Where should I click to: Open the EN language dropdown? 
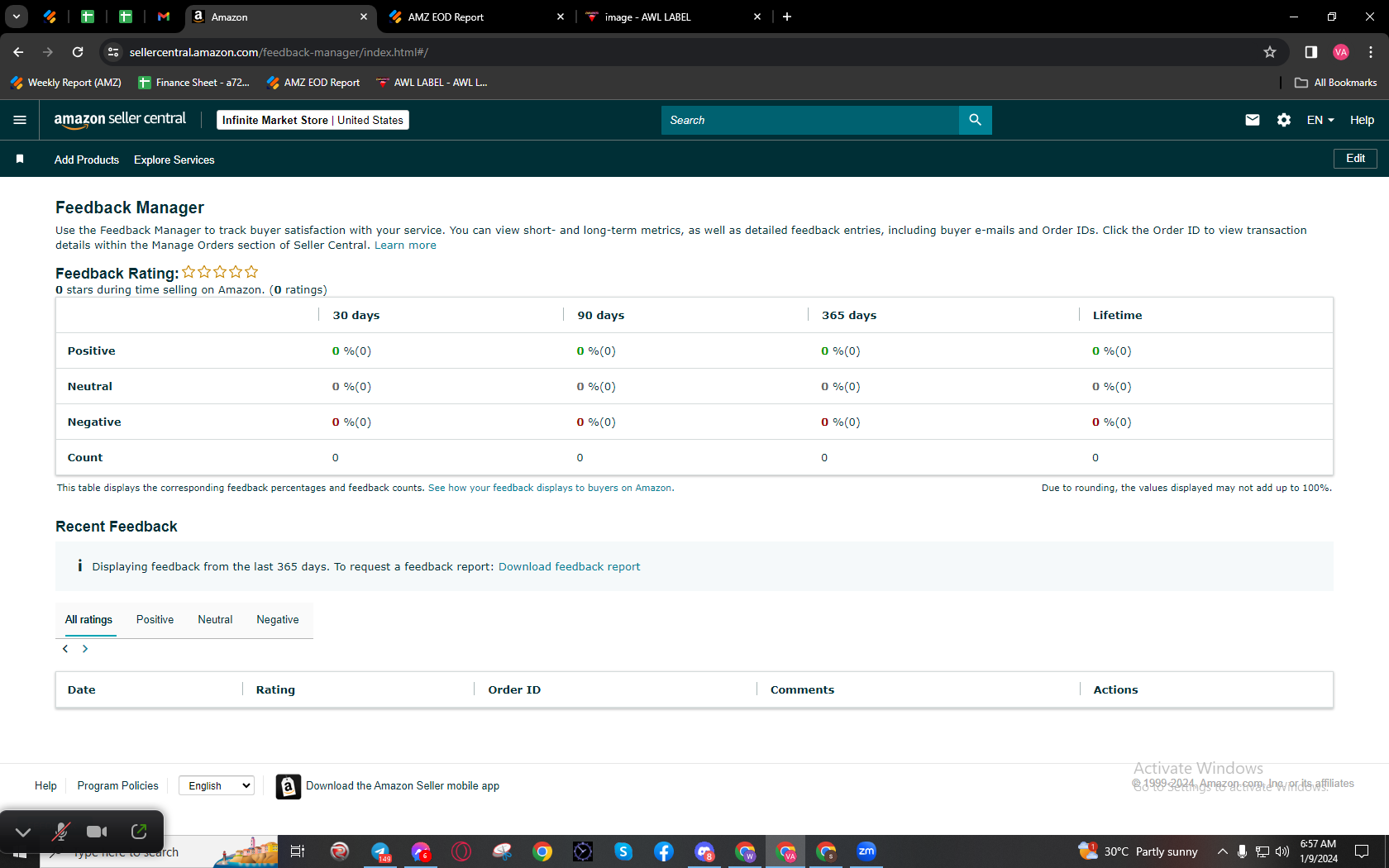point(1320,120)
